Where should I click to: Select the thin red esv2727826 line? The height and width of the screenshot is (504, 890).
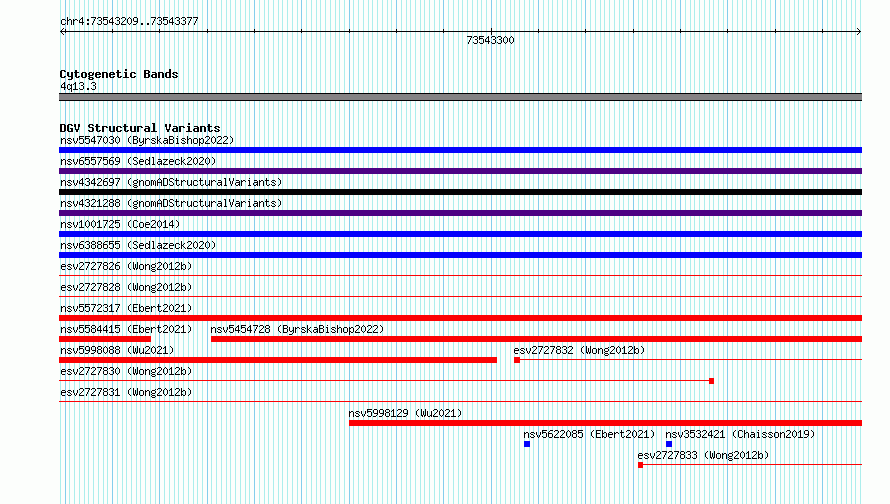pos(460,276)
